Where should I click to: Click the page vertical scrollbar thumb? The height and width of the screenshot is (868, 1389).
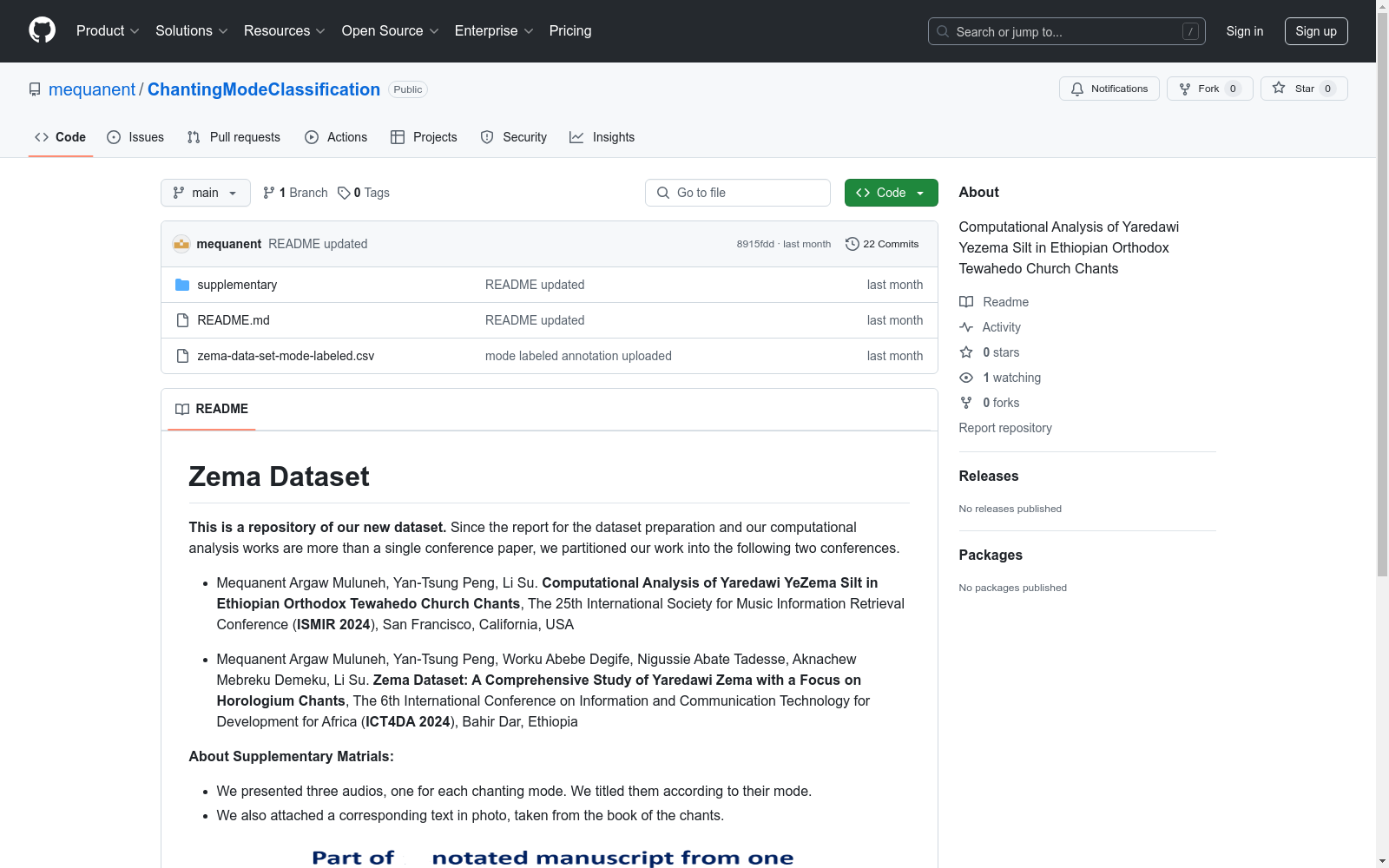coord(1382,295)
